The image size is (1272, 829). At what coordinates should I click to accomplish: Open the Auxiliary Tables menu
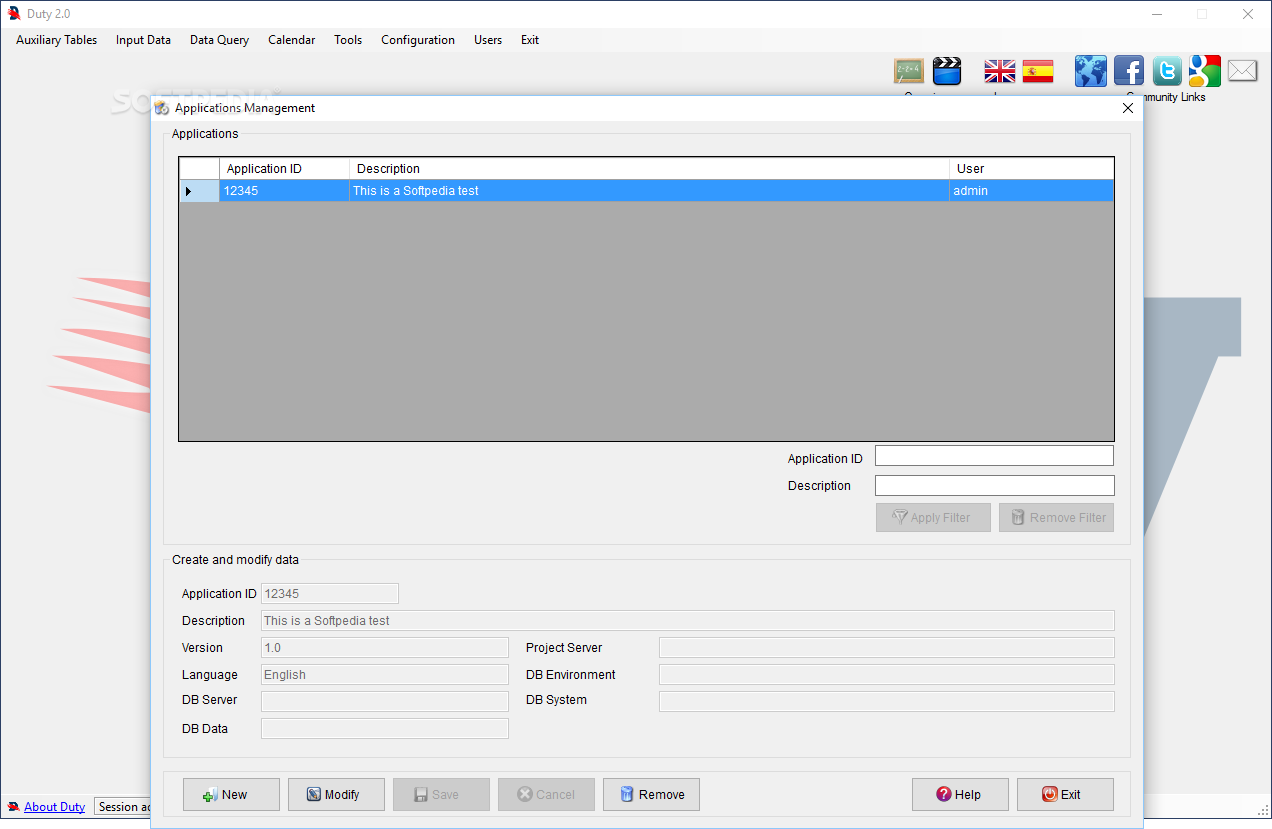(x=57, y=40)
